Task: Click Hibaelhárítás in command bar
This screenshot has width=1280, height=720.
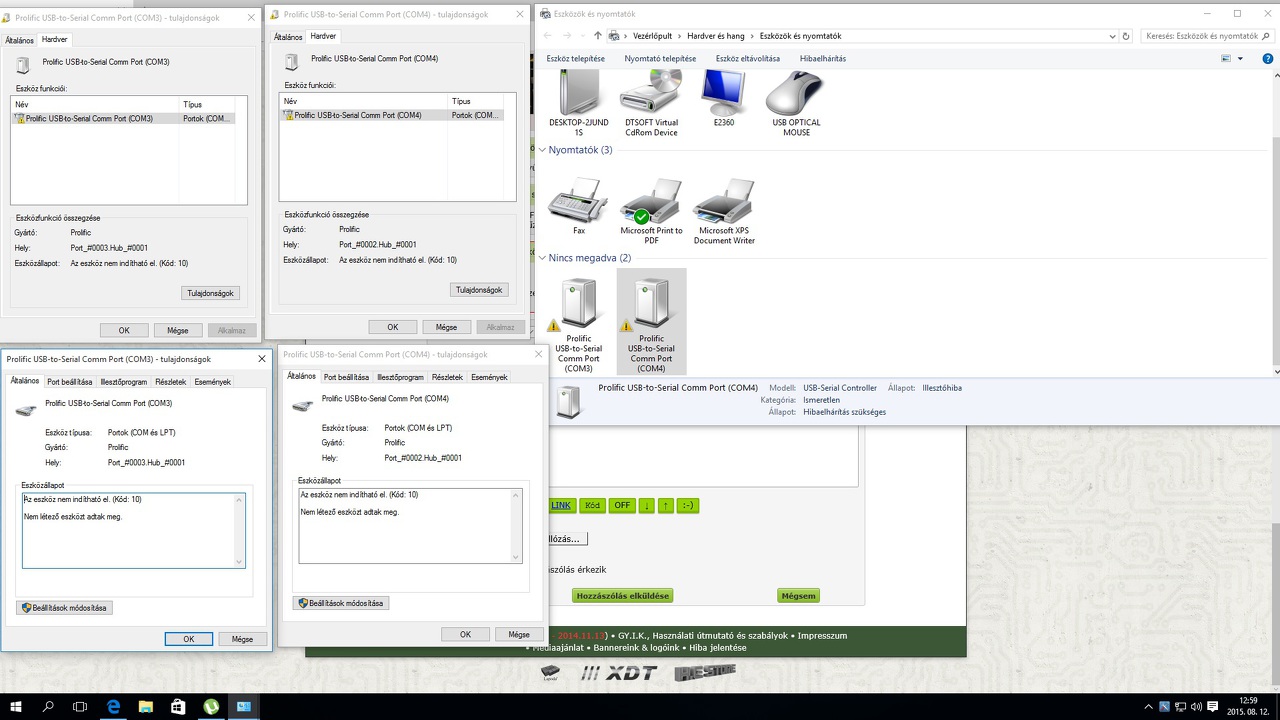Action: (x=823, y=59)
